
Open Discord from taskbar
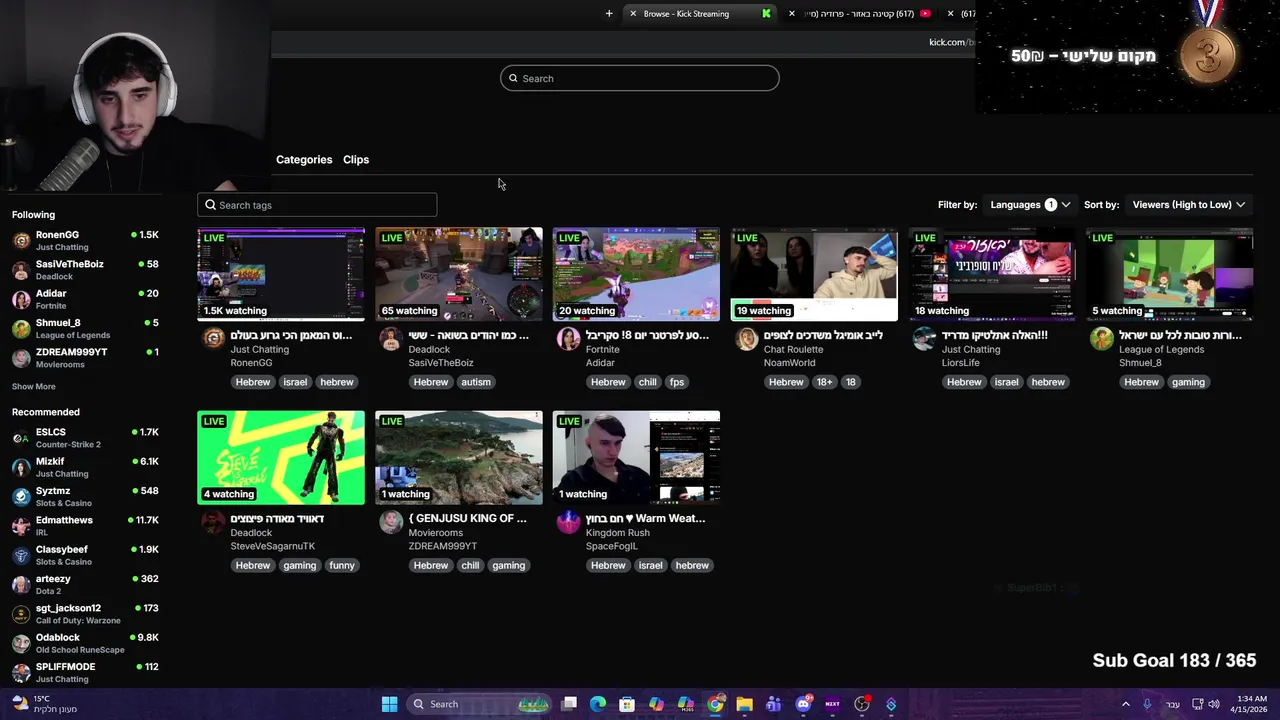(x=803, y=704)
